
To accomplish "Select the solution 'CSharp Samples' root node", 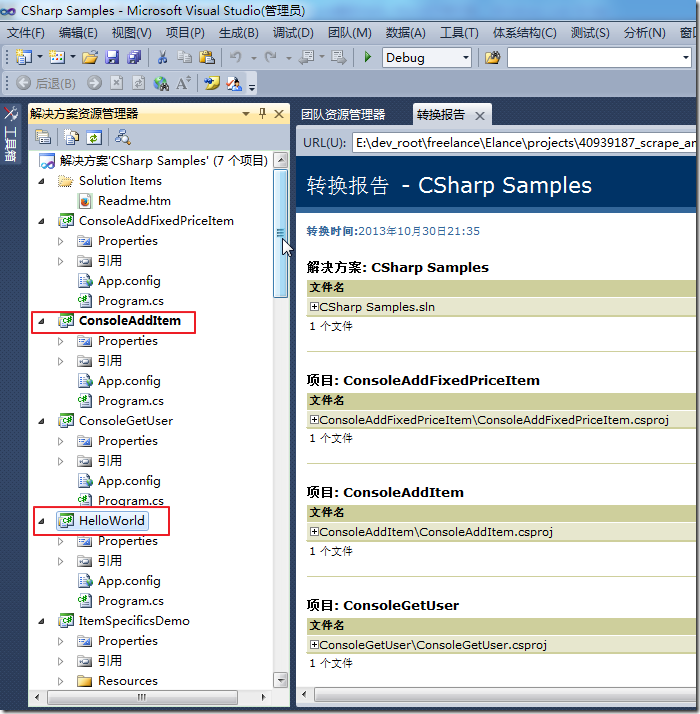I will point(164,161).
